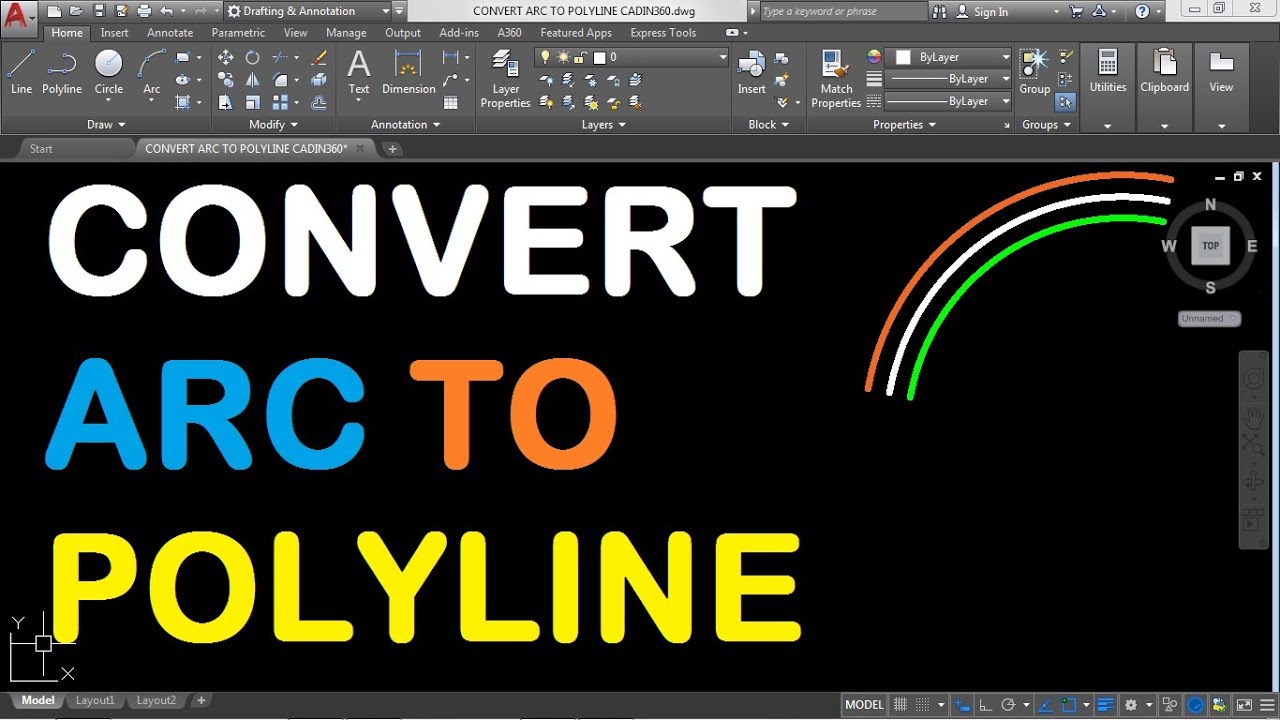
Task: Start the Dimension tool
Action: point(408,73)
